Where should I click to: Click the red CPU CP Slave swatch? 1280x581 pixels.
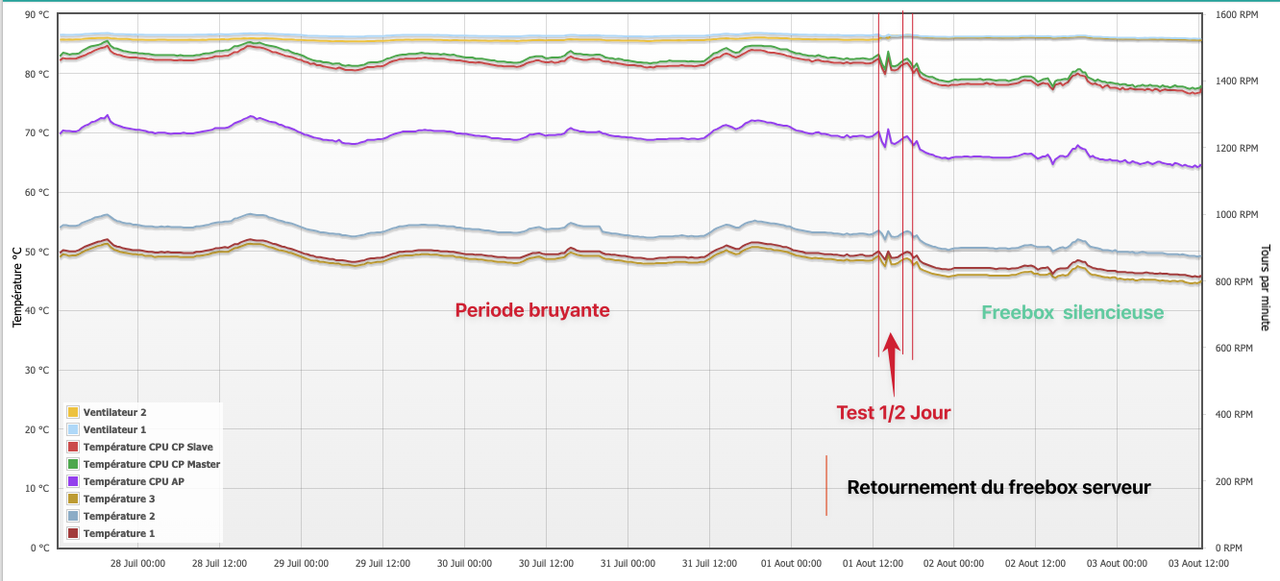pos(72,447)
